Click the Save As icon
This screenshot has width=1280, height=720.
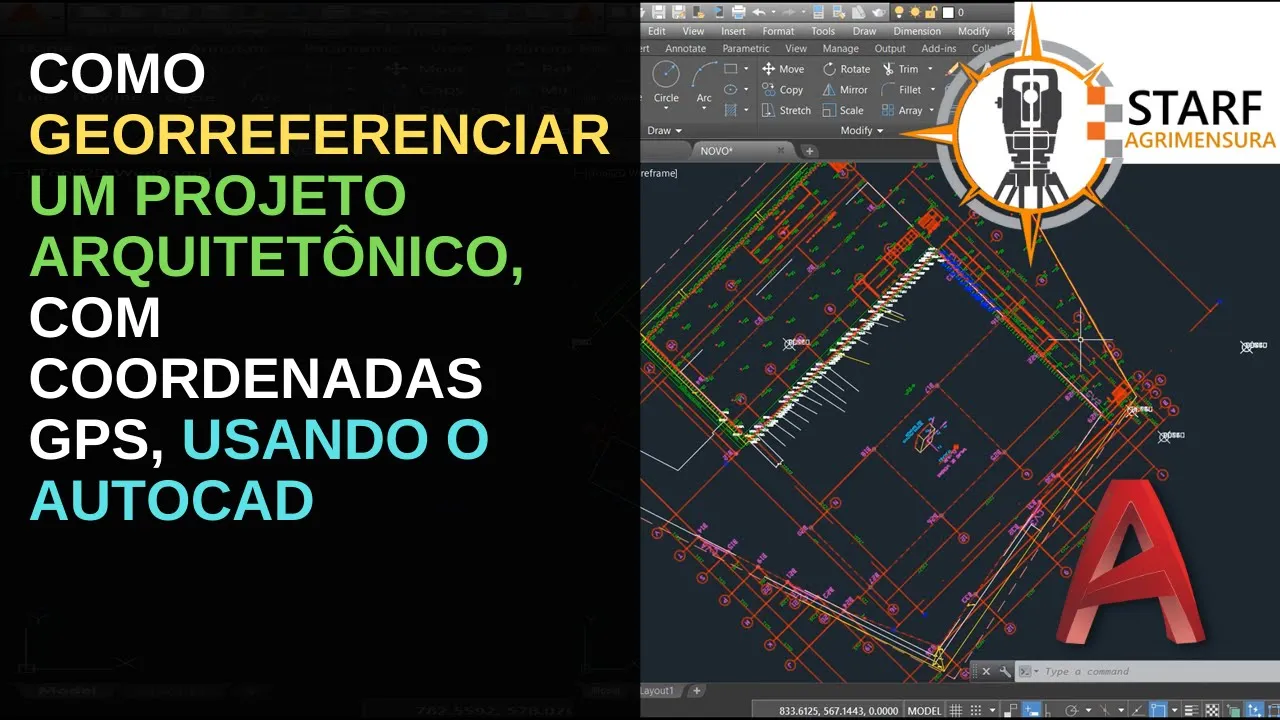678,12
